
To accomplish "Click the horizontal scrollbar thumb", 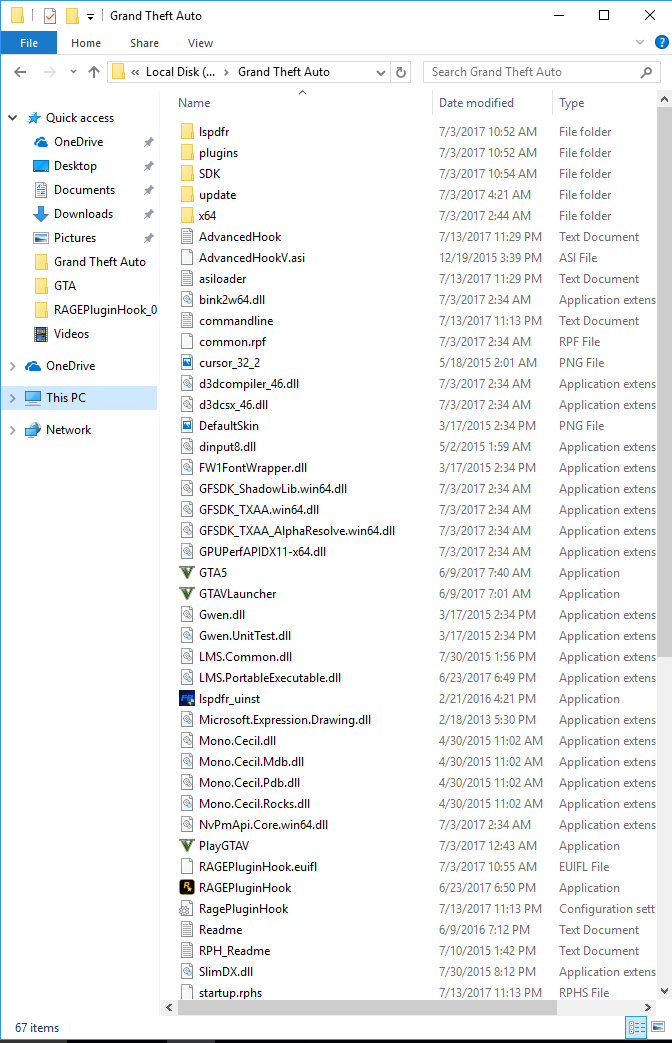I will 367,1007.
